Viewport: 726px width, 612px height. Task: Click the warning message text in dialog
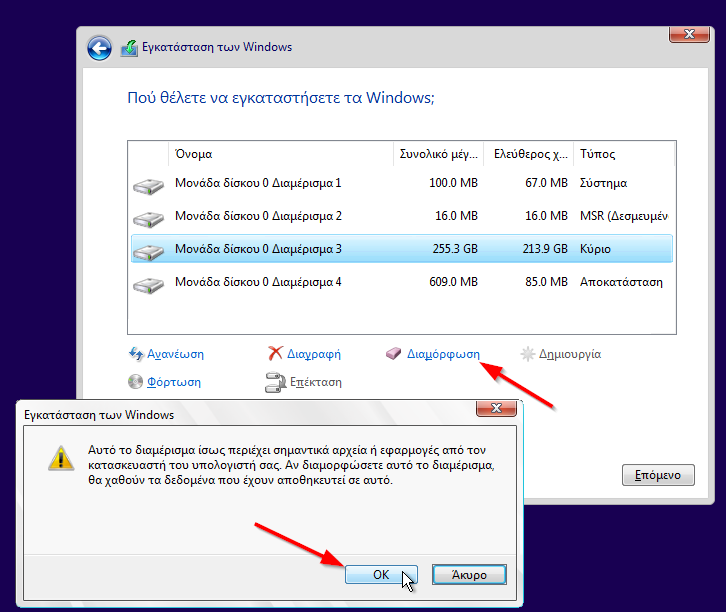click(x=291, y=465)
